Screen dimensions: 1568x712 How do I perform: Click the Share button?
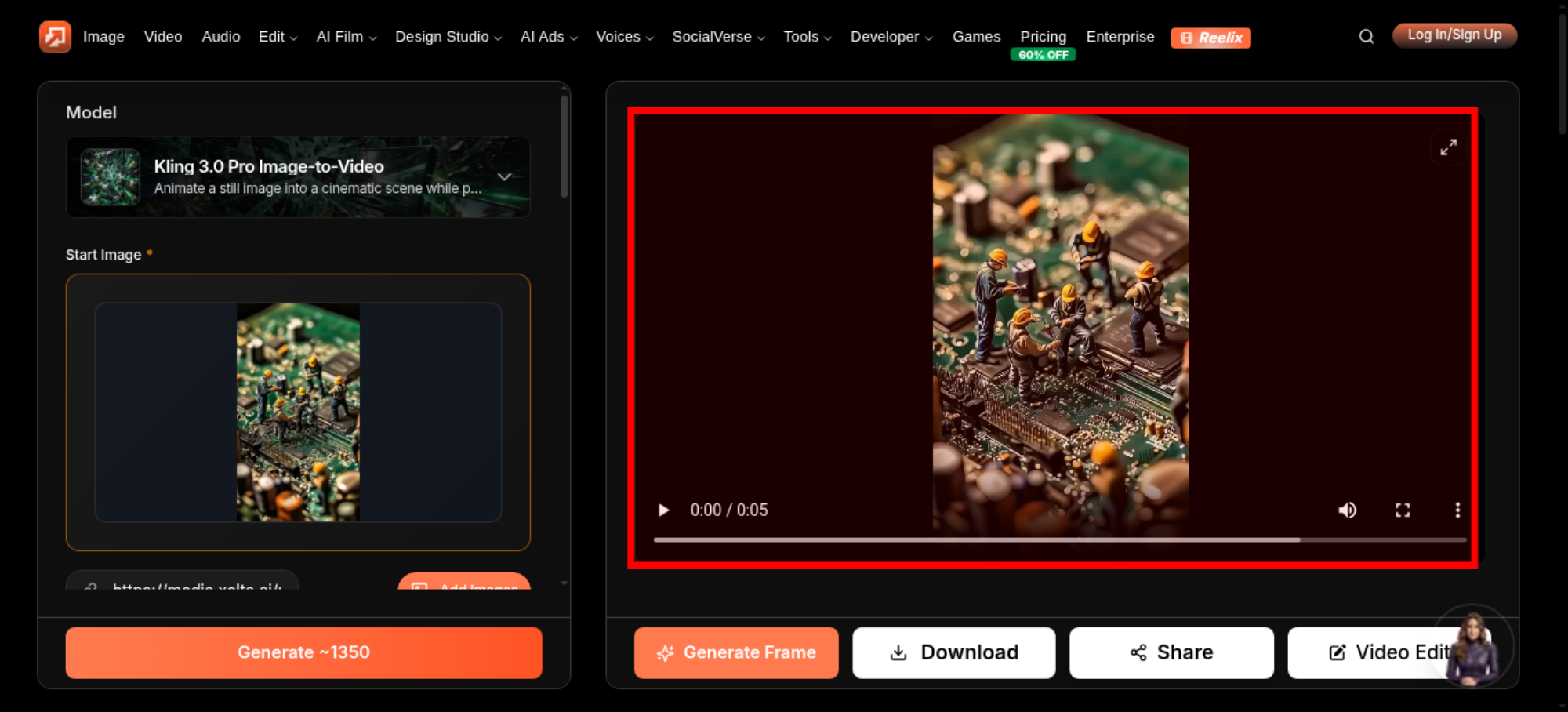point(1171,652)
